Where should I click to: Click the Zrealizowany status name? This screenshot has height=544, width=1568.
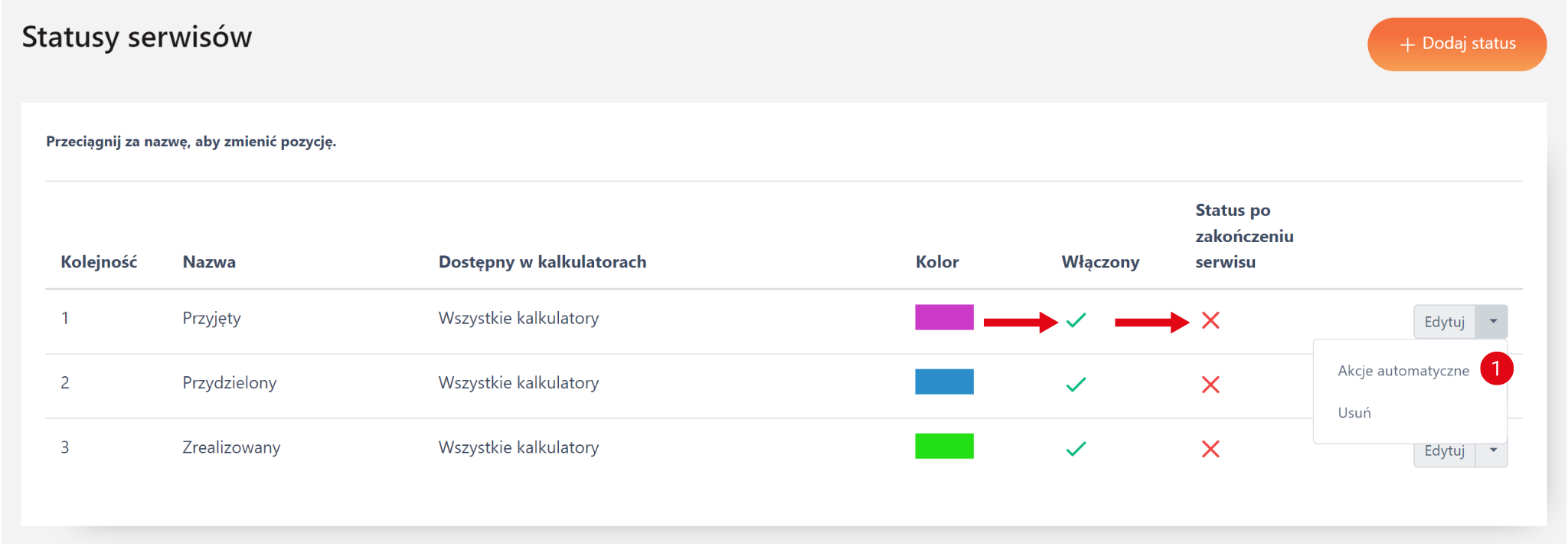coord(231,447)
